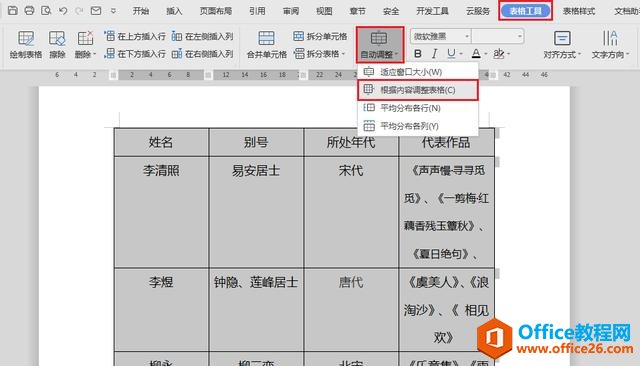Image resolution: width=640 pixels, height=366 pixels.
Task: Apply font color A button
Action: pyautogui.click(x=476, y=53)
